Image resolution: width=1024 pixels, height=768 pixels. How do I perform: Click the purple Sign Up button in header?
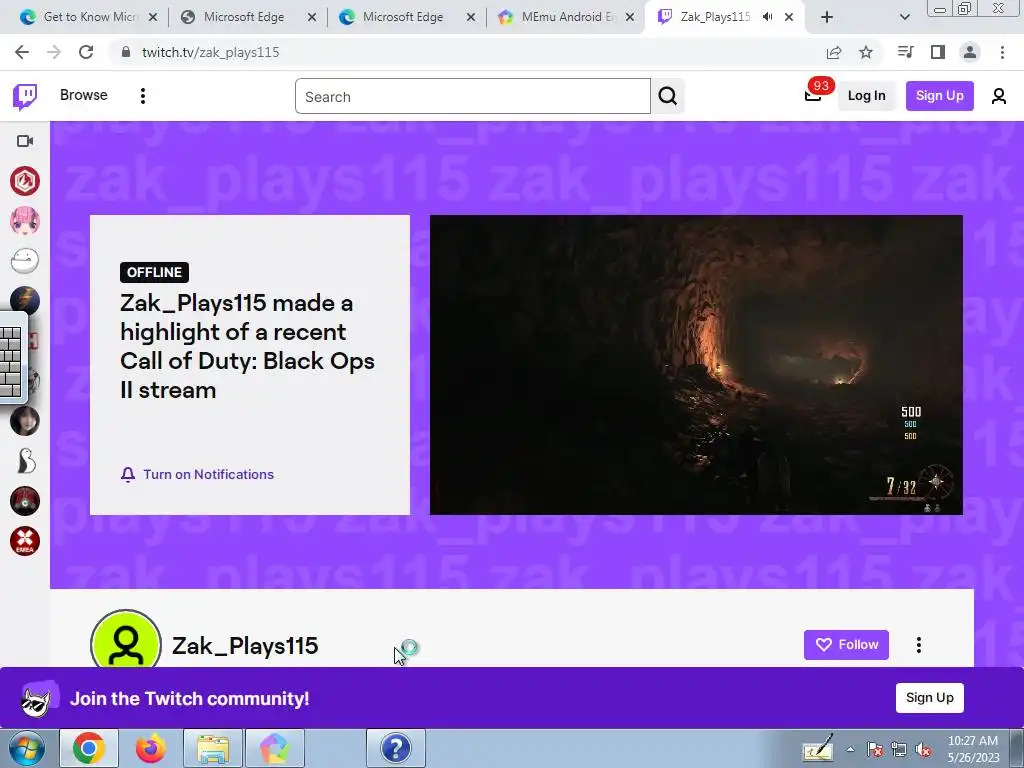(x=939, y=95)
